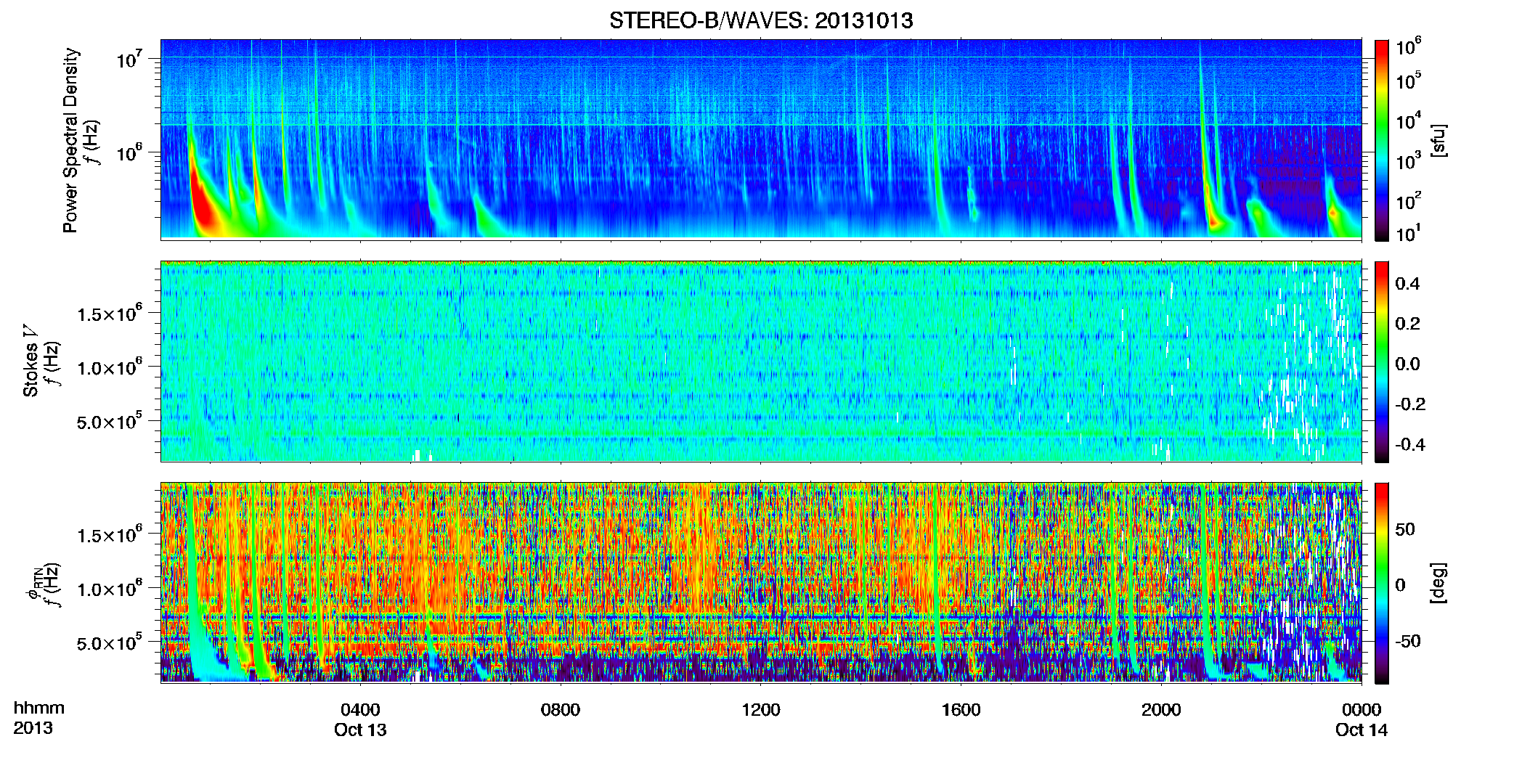This screenshot has height=784, width=1522.
Task: Click the 1.0×10^6 tick on the Stokes V axis
Action: click(109, 367)
